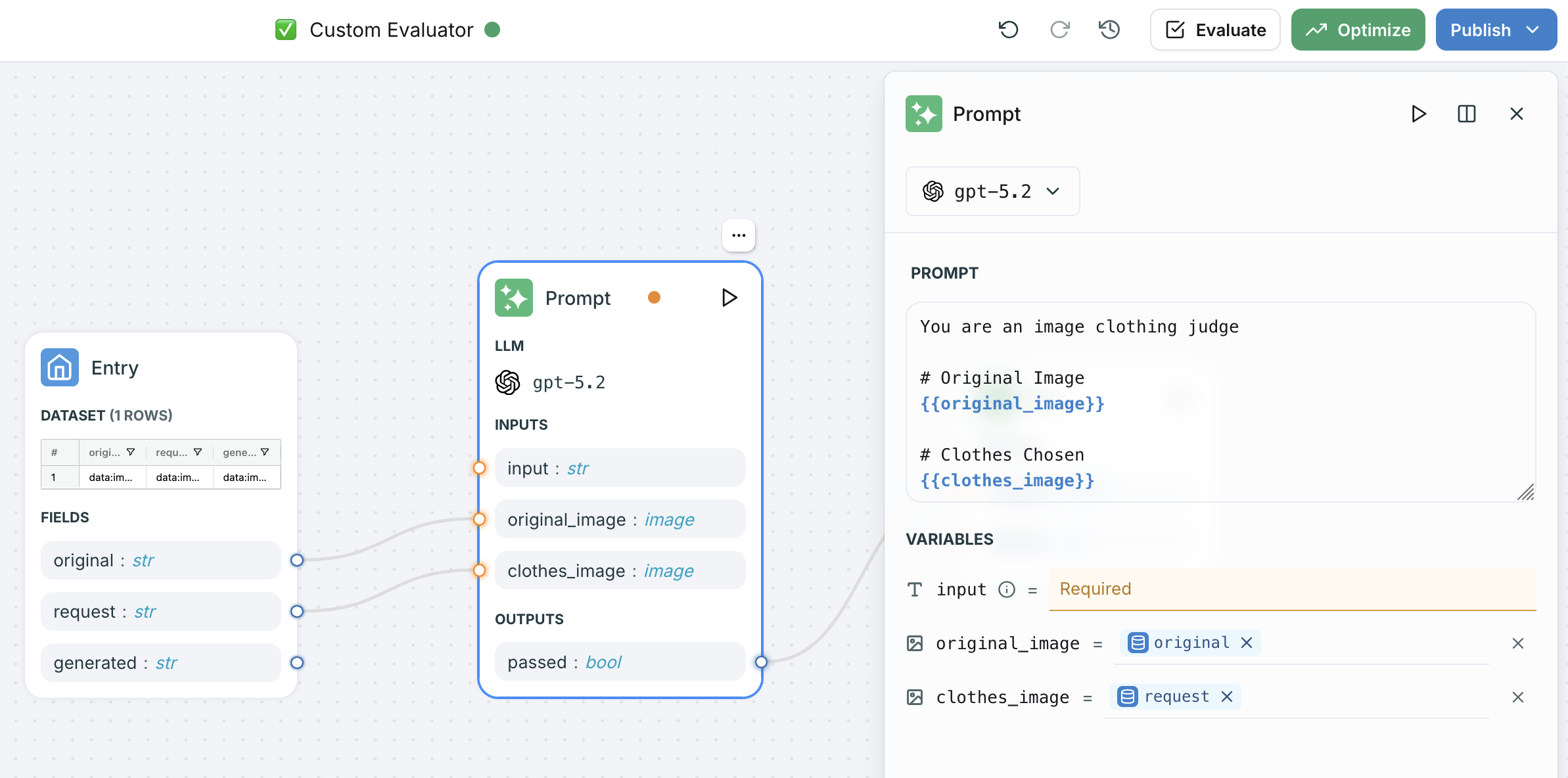Run the Prompt node from its card
The width and height of the screenshot is (1568, 778).
click(x=729, y=297)
